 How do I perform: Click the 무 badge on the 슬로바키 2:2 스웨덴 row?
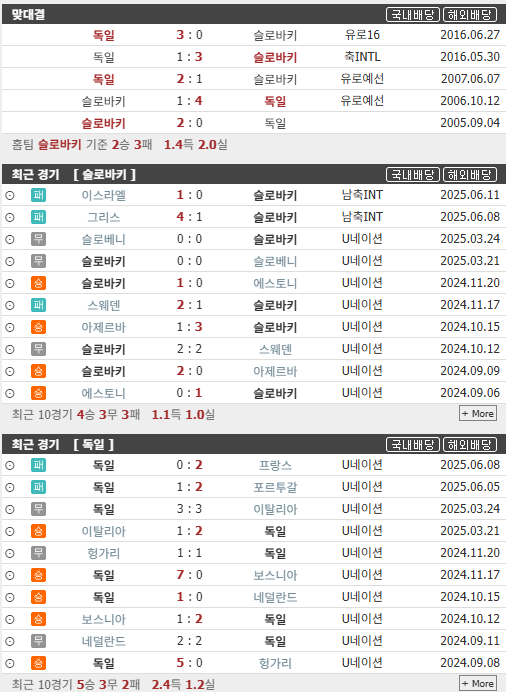point(38,349)
